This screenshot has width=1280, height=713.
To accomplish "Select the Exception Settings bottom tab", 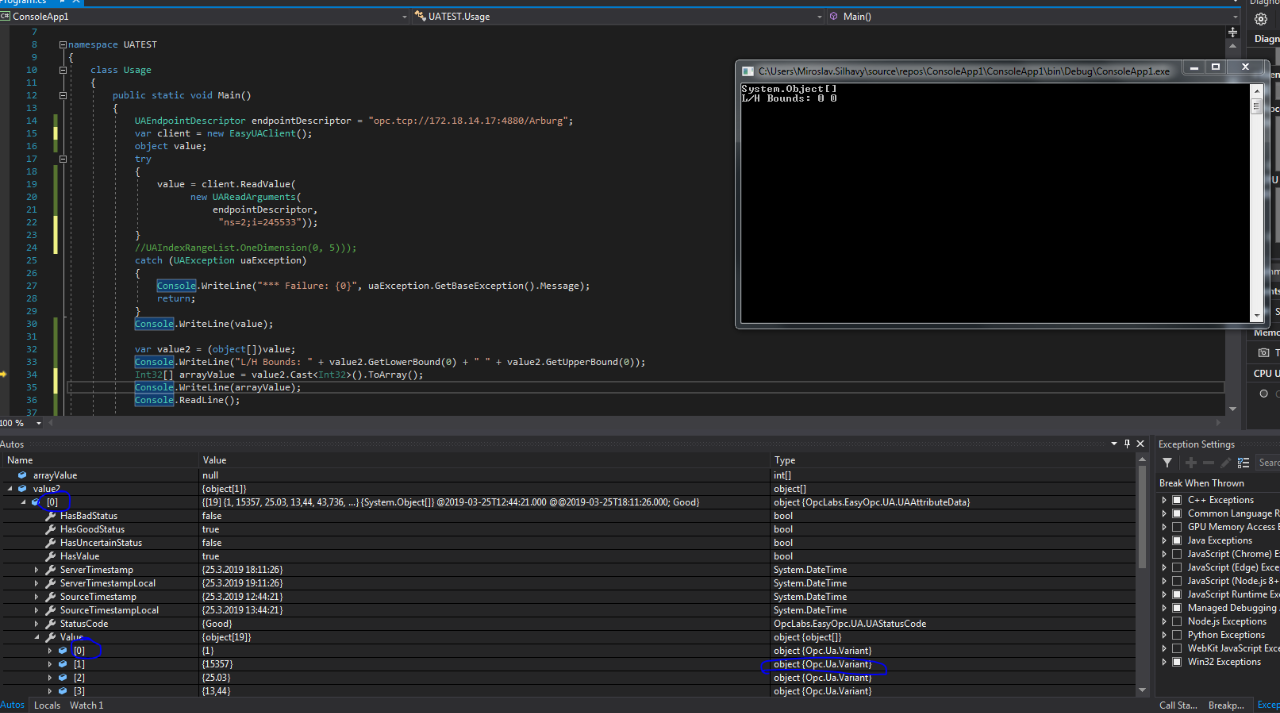I will 1268,705.
